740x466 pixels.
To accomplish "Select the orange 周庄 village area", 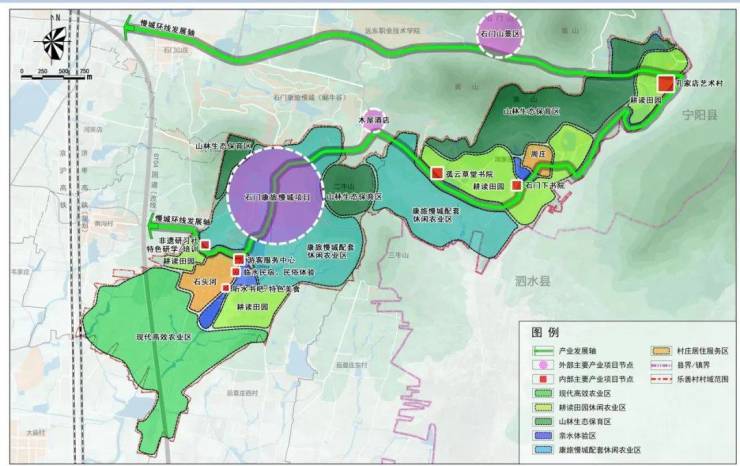I will point(537,158).
